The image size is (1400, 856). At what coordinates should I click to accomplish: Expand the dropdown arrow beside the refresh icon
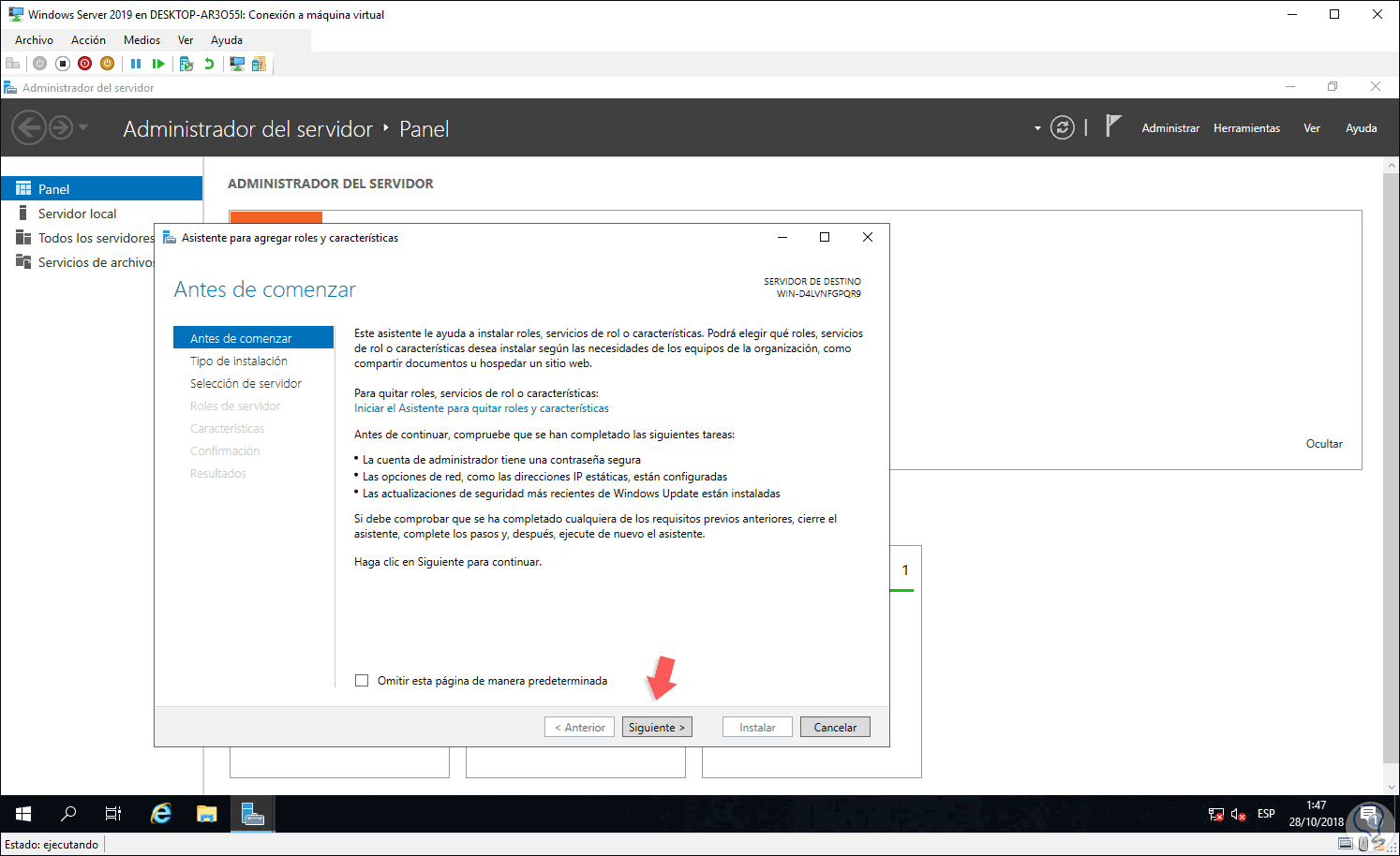pyautogui.click(x=1037, y=128)
